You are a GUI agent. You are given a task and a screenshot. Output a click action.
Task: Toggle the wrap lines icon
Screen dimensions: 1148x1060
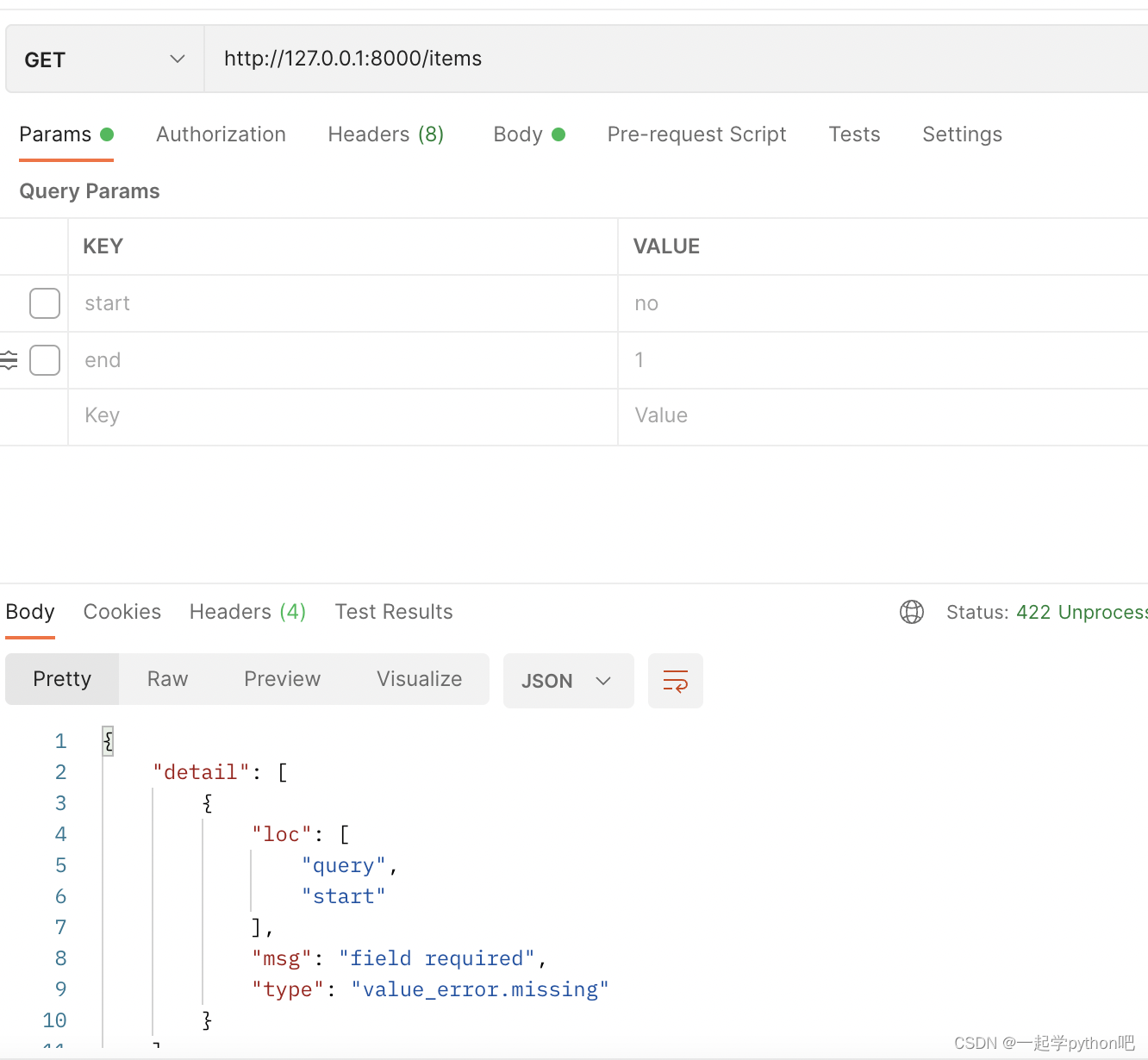tap(676, 681)
